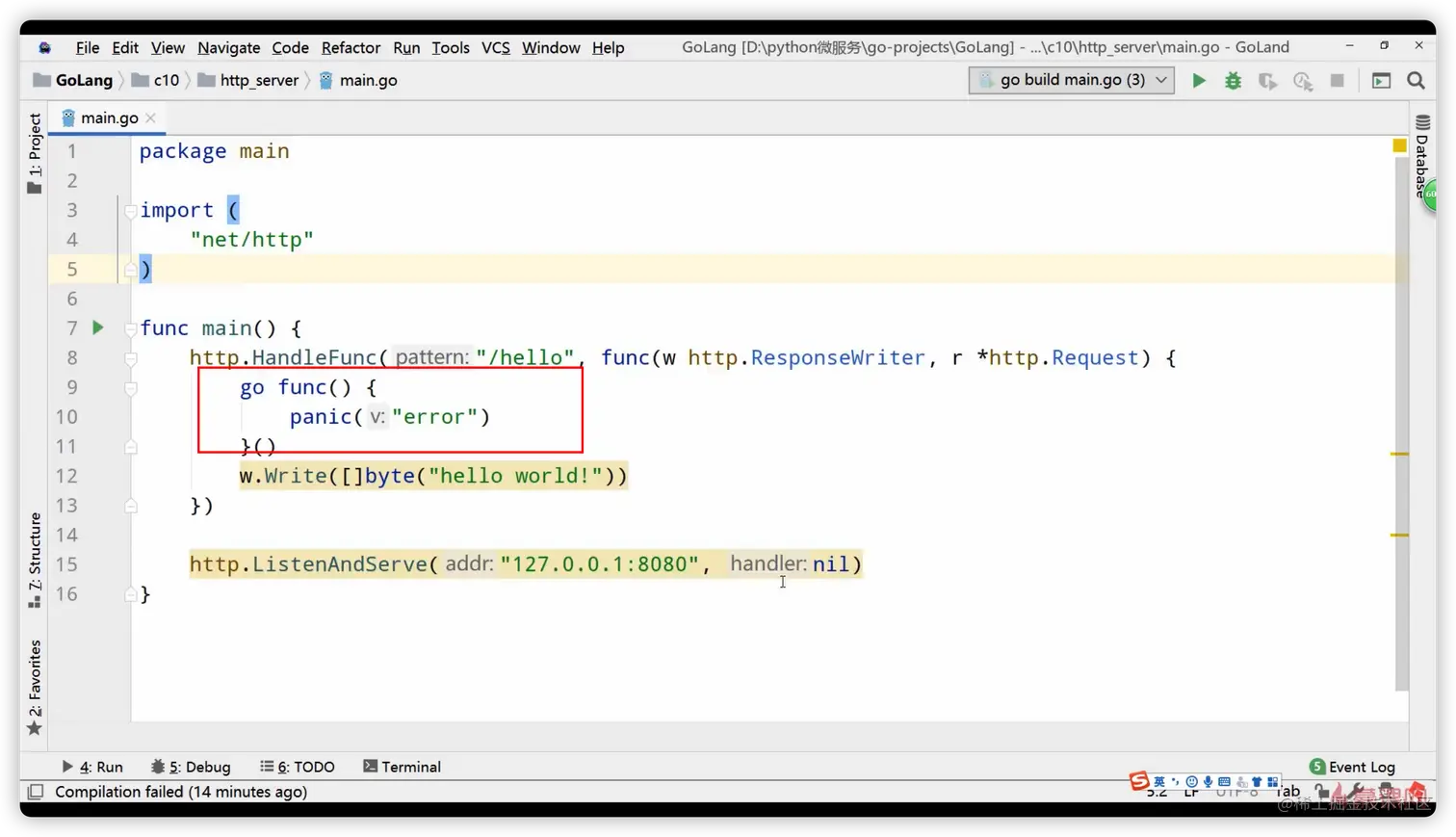Viewport: 1456px width, 837px height.
Task: Collapse the go func block at line 9
Action: pos(130,388)
